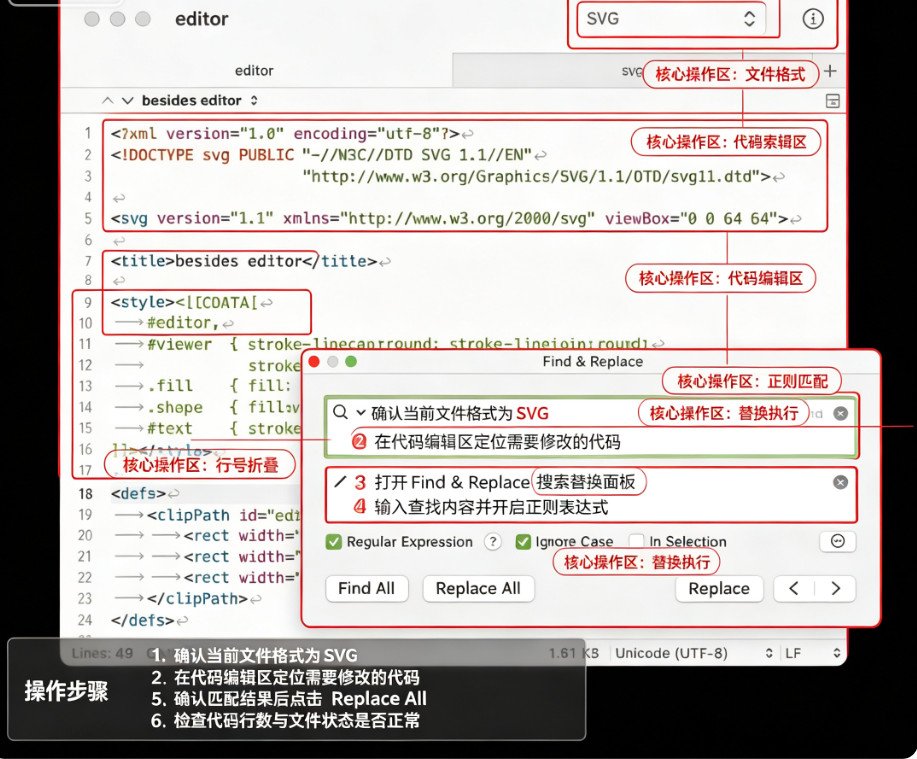
Task: Click the .fill rule line
Action: pyautogui.click(x=219, y=386)
